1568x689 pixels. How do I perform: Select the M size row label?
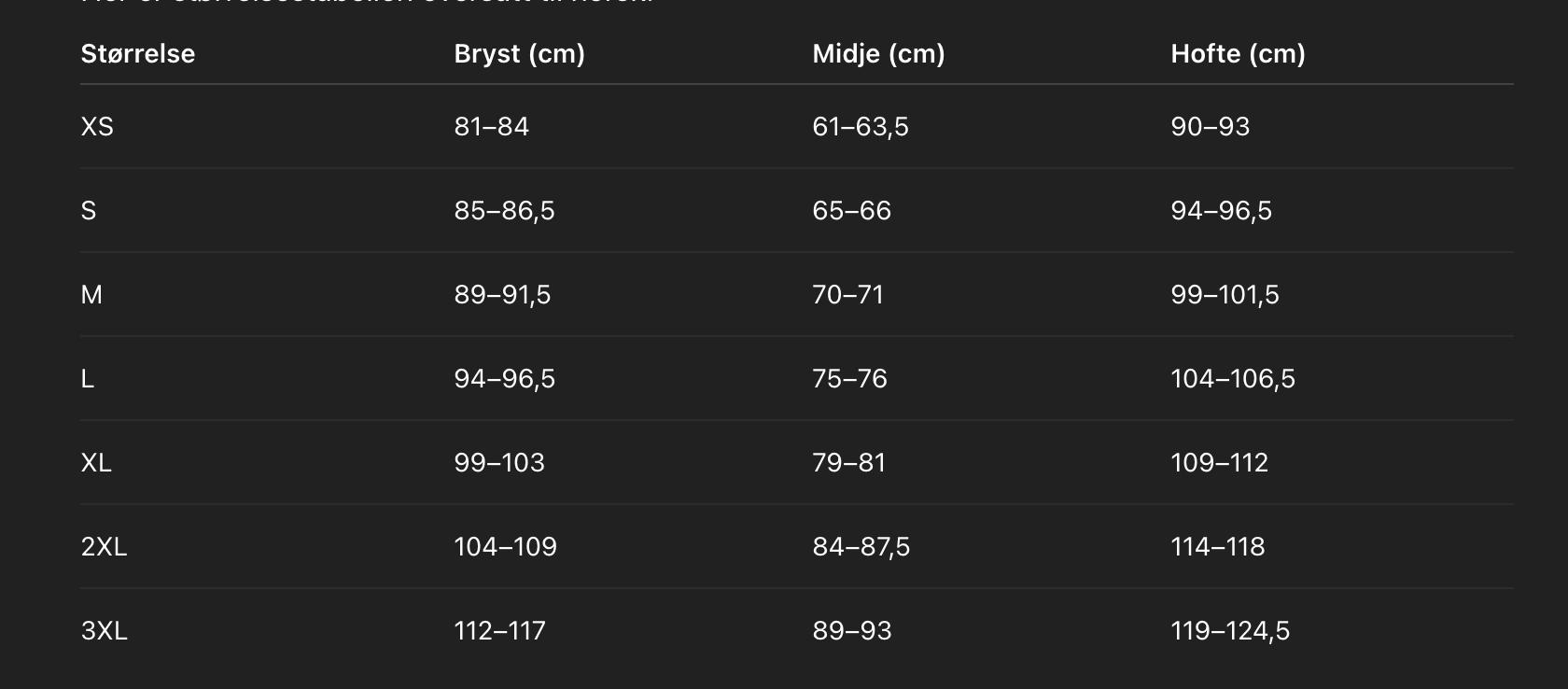pos(91,295)
